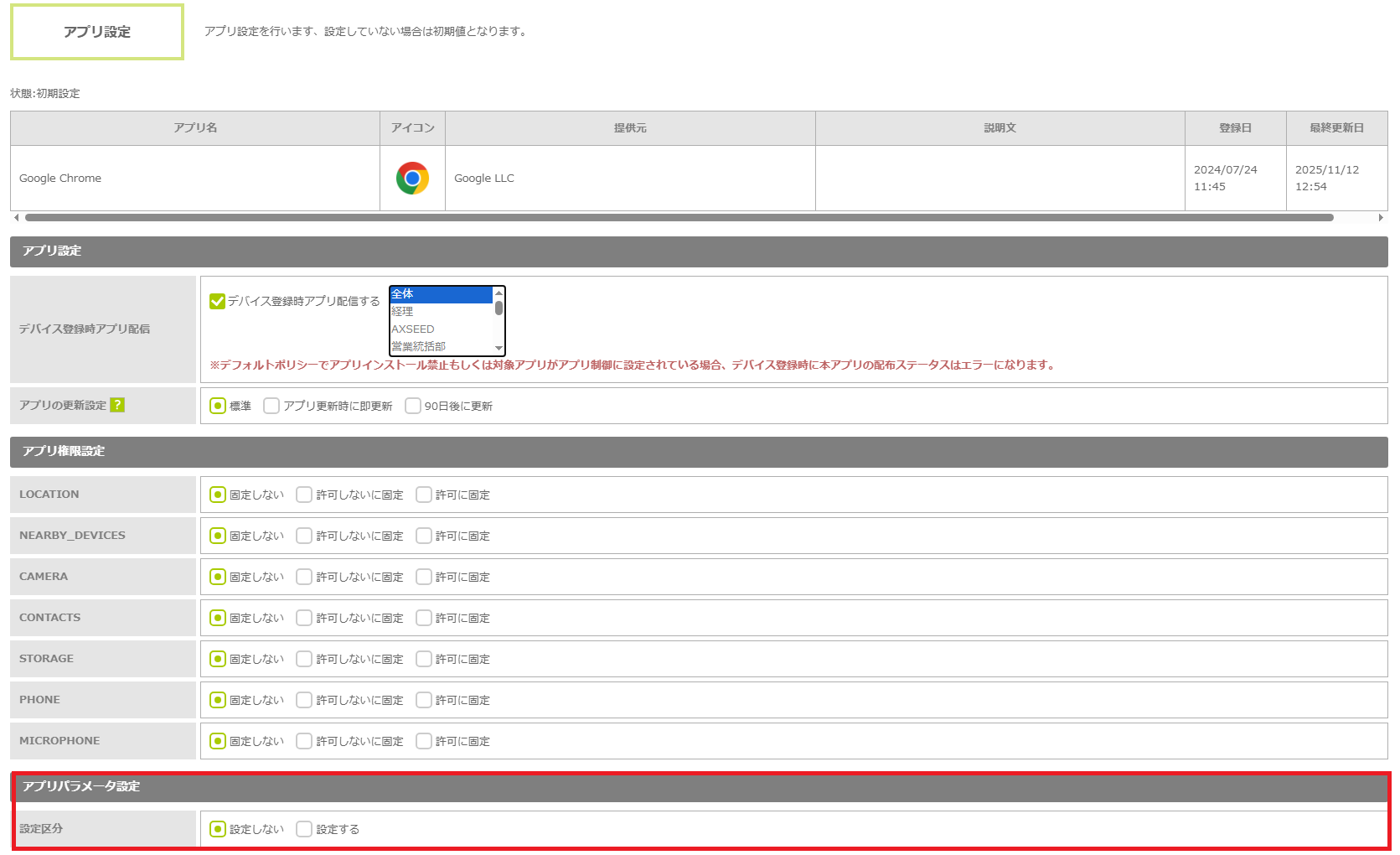Click the アプリ名 column header
The image size is (1400, 855).
click(195, 127)
